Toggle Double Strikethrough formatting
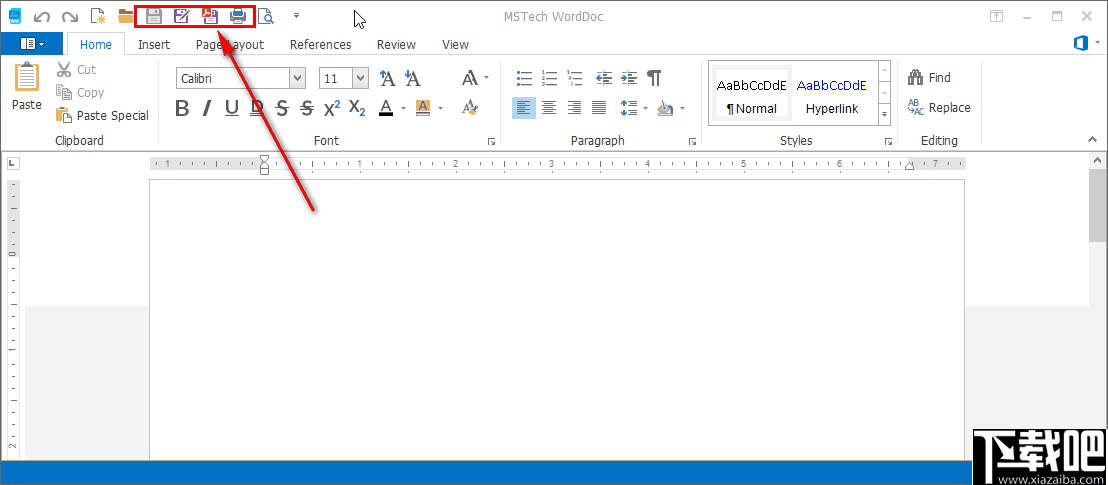This screenshot has width=1108, height=485. (307, 108)
